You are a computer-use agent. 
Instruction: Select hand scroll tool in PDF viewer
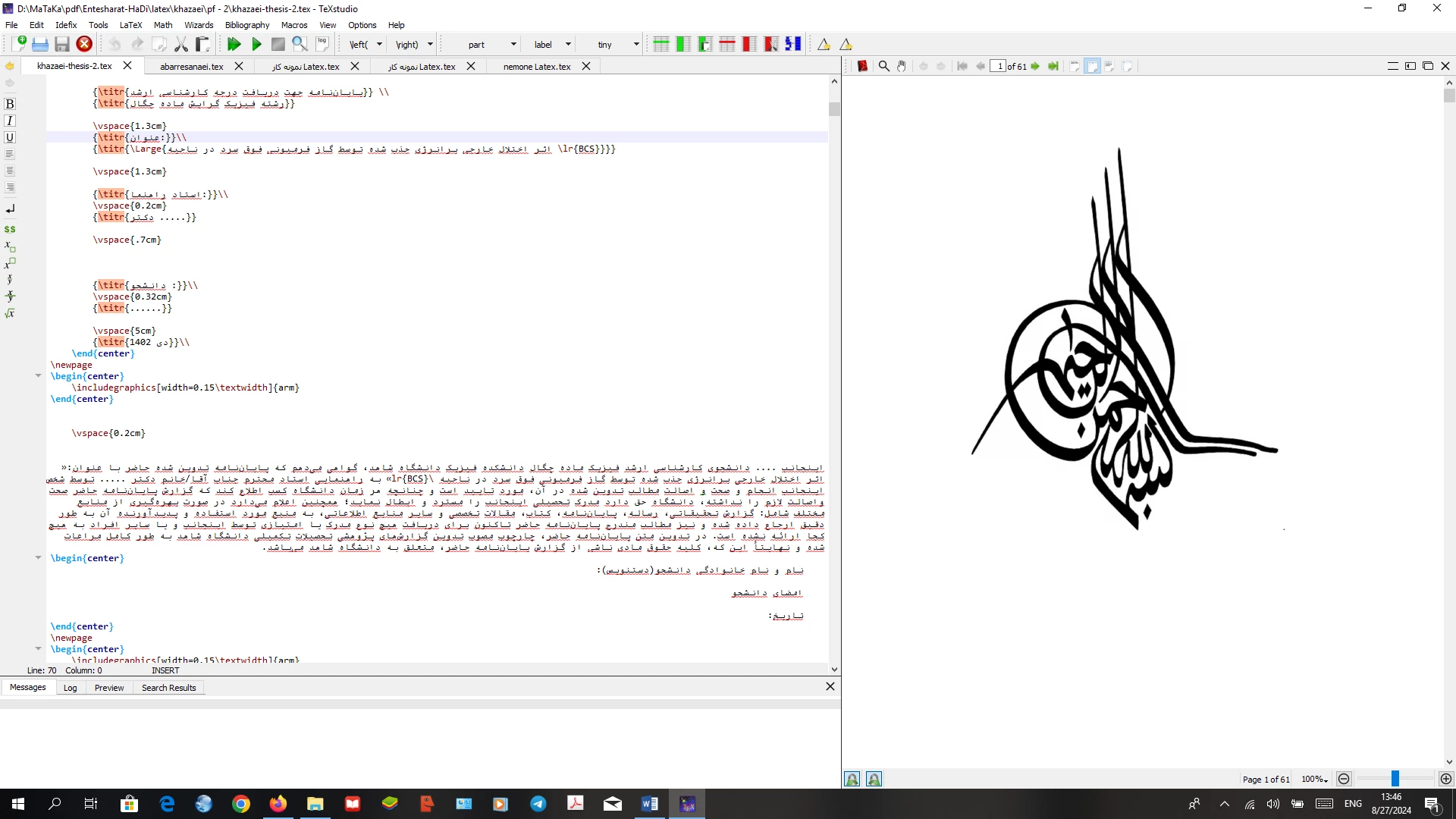click(x=902, y=66)
